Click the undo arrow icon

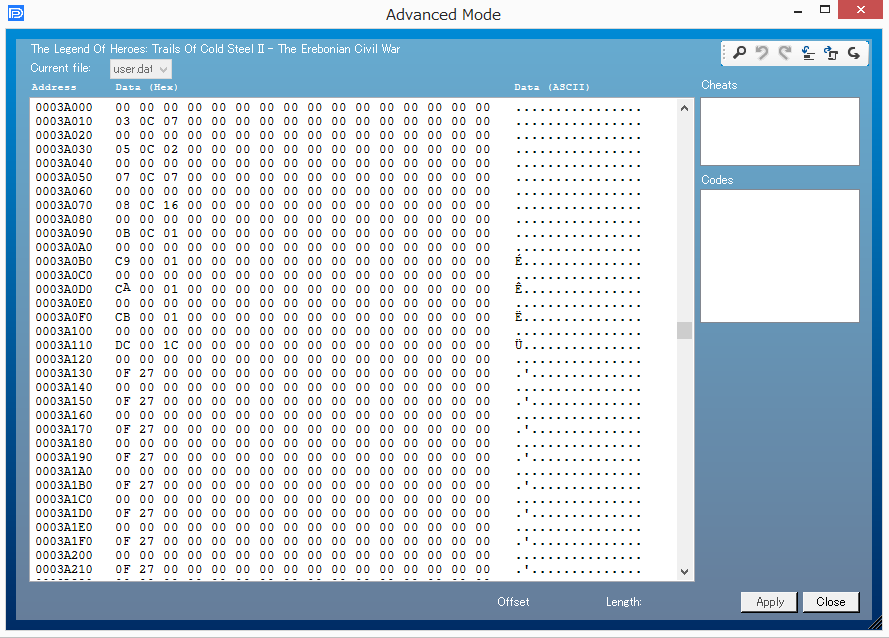762,53
